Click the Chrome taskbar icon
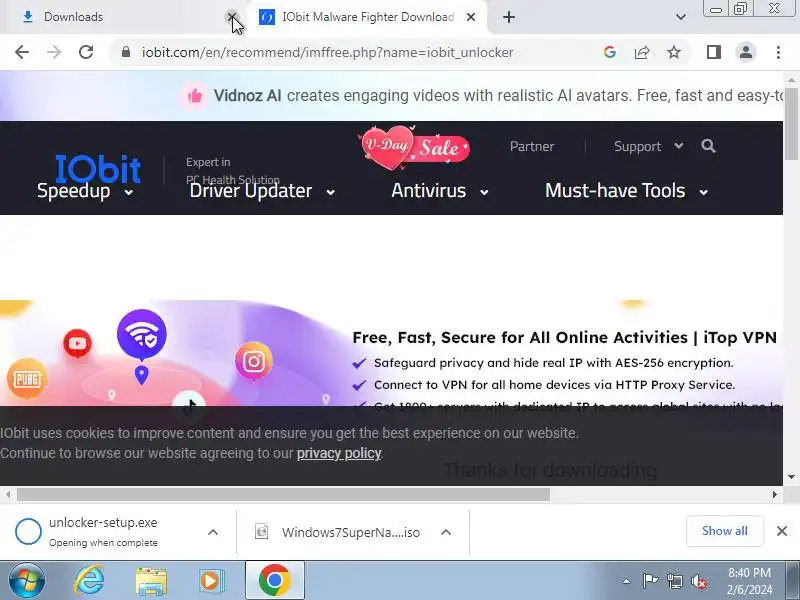800x600 pixels. point(274,581)
